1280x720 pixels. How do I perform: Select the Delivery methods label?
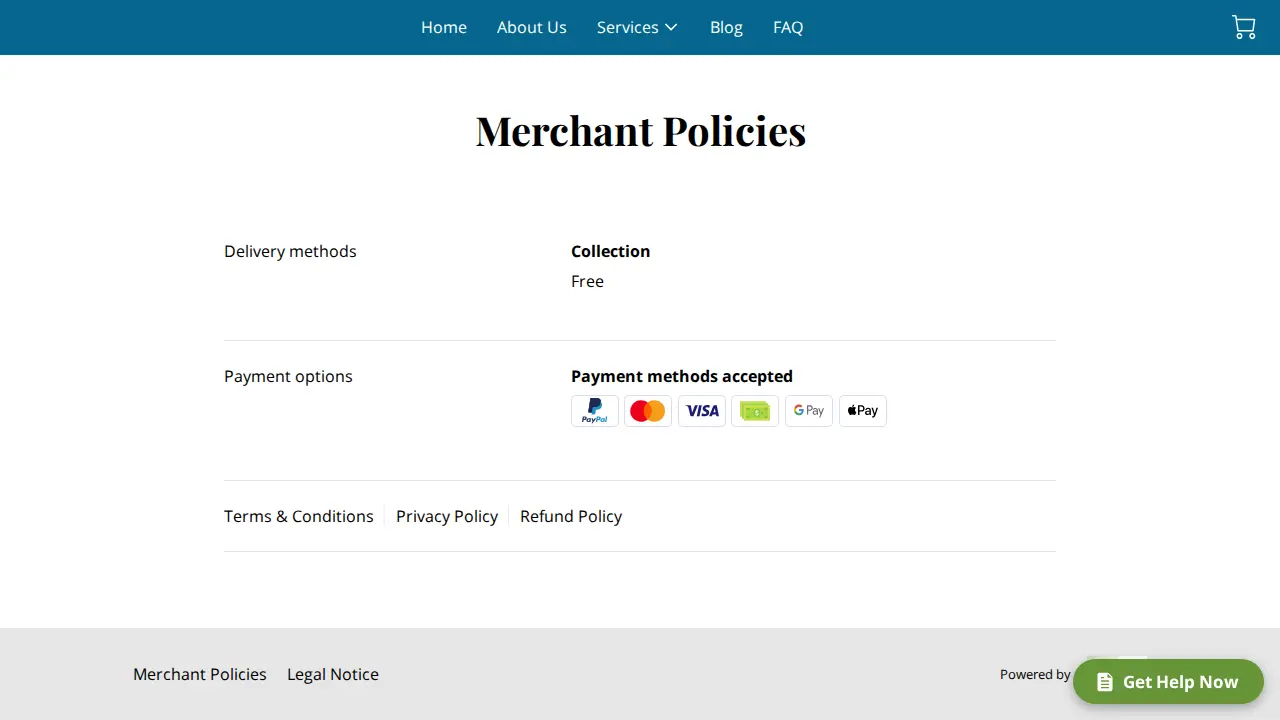tap(290, 251)
